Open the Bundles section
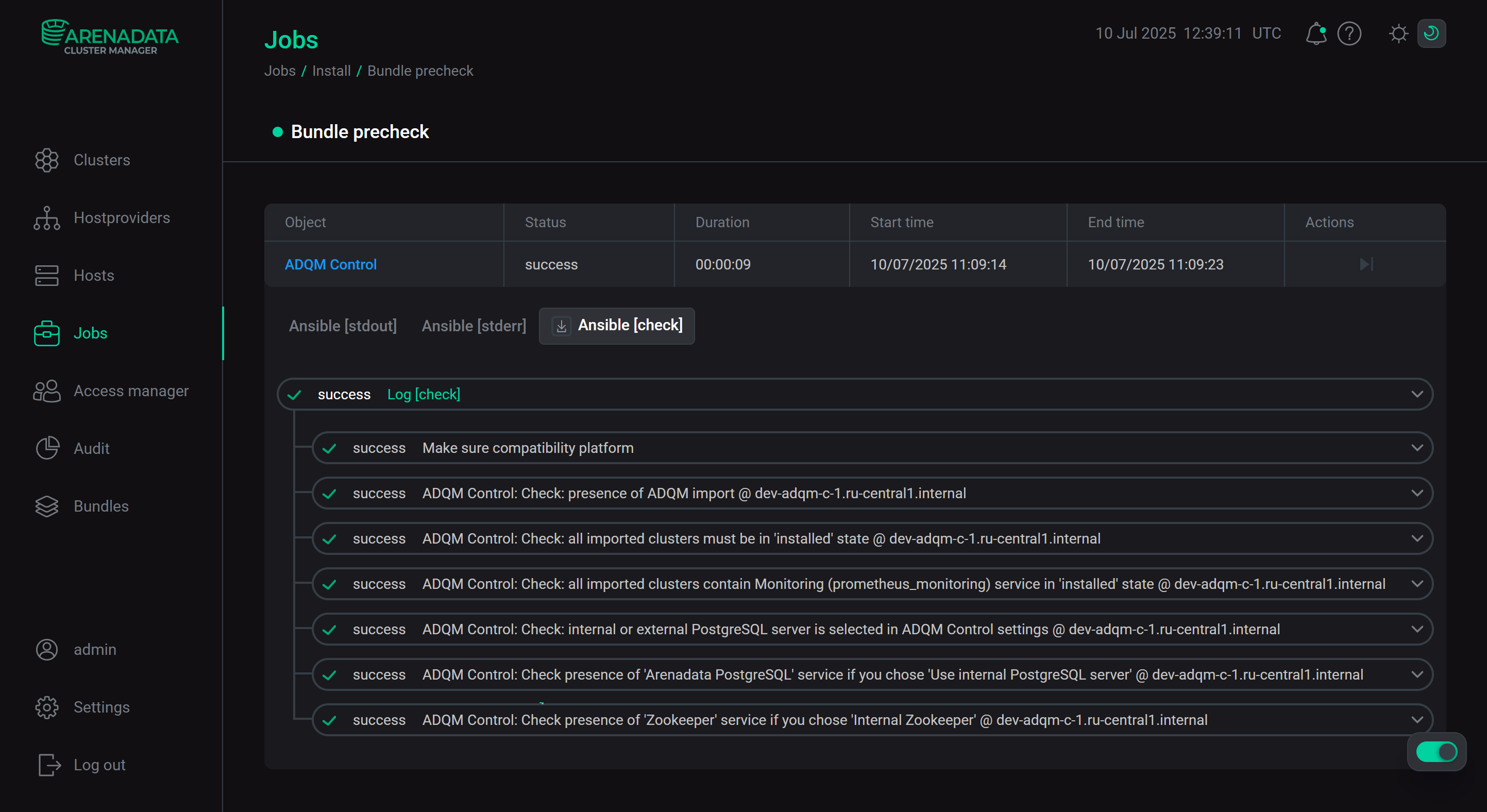The width and height of the screenshot is (1487, 812). tap(100, 506)
